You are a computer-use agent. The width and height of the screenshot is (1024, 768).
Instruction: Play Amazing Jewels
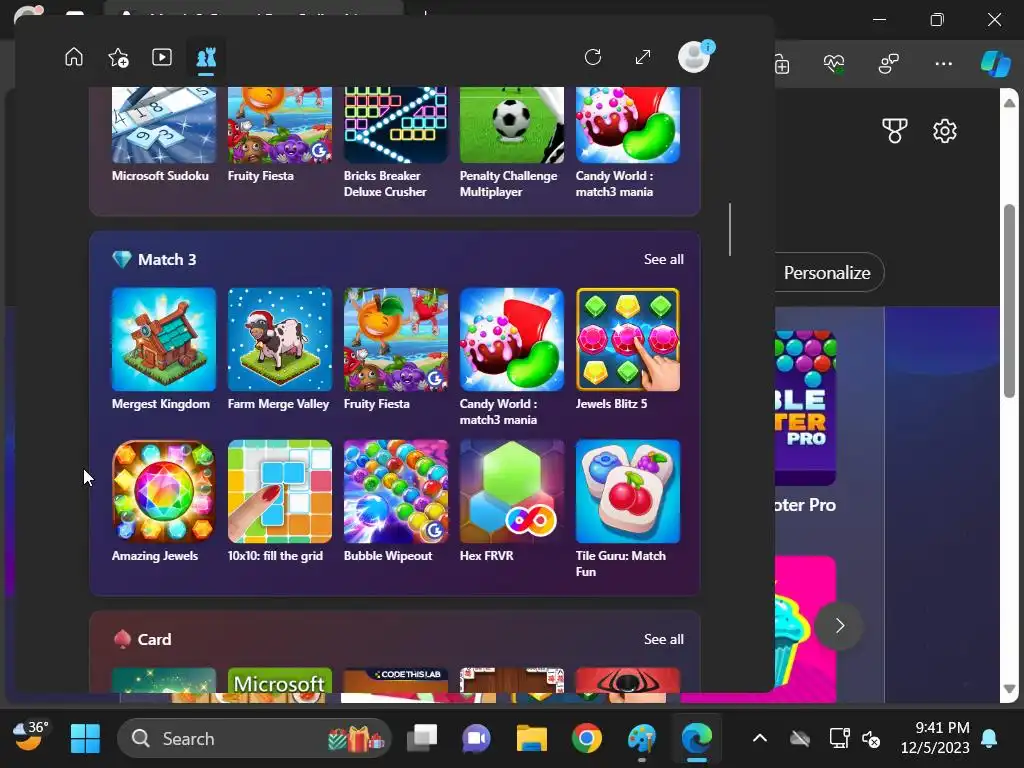pos(164,502)
